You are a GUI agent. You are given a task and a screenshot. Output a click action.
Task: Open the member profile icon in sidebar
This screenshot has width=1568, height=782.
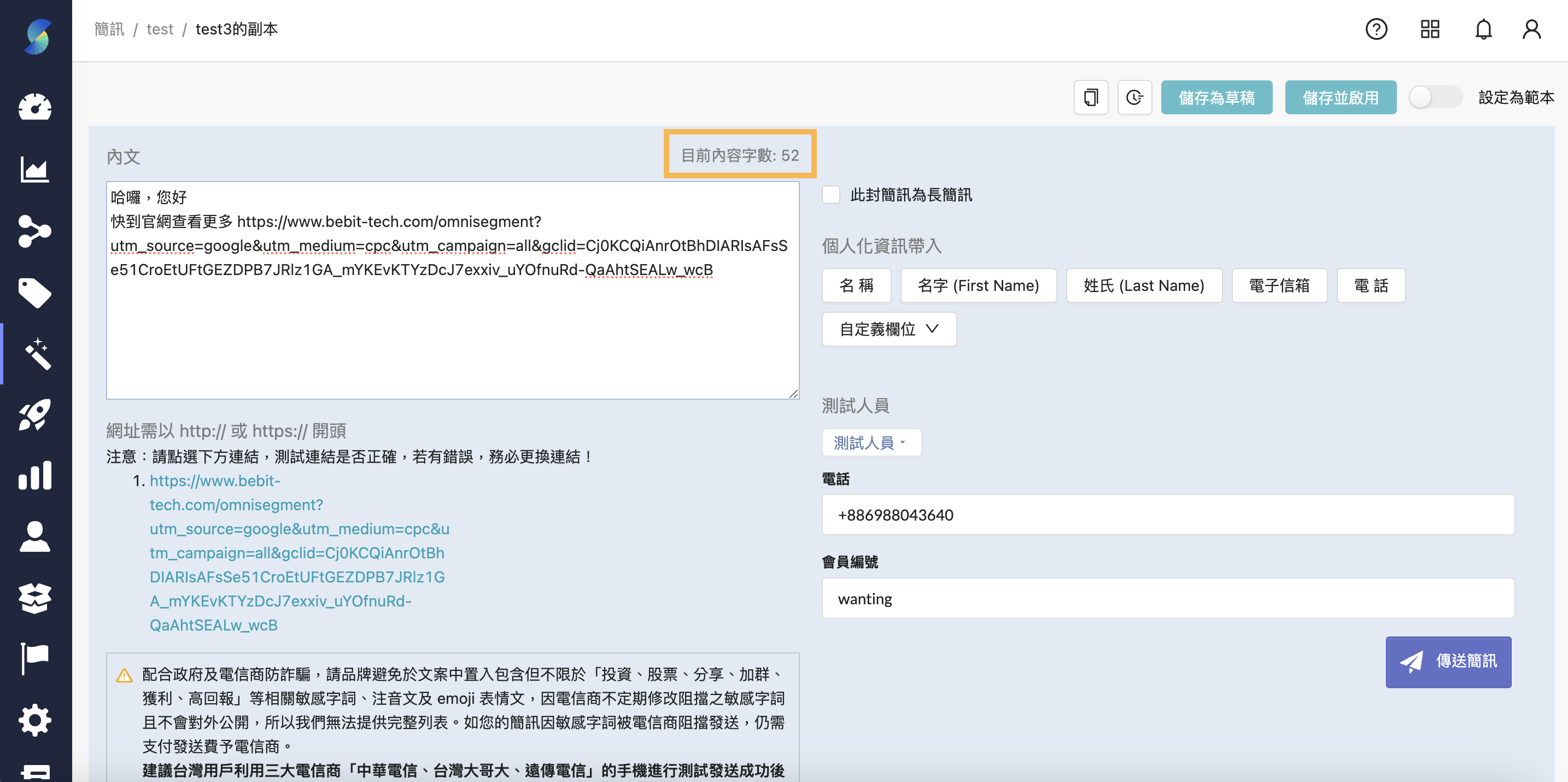click(34, 536)
